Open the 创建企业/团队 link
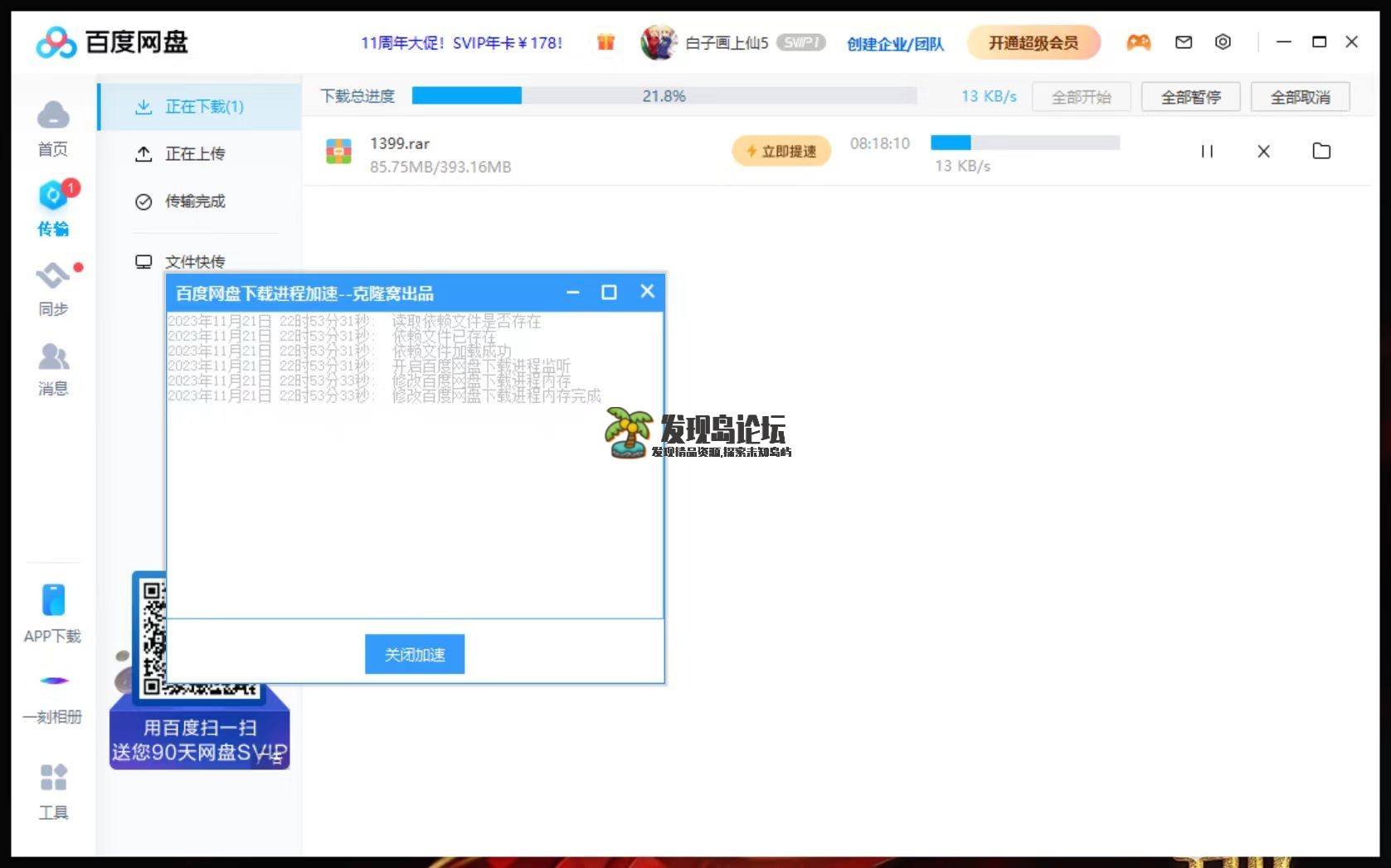1391x868 pixels. point(895,44)
